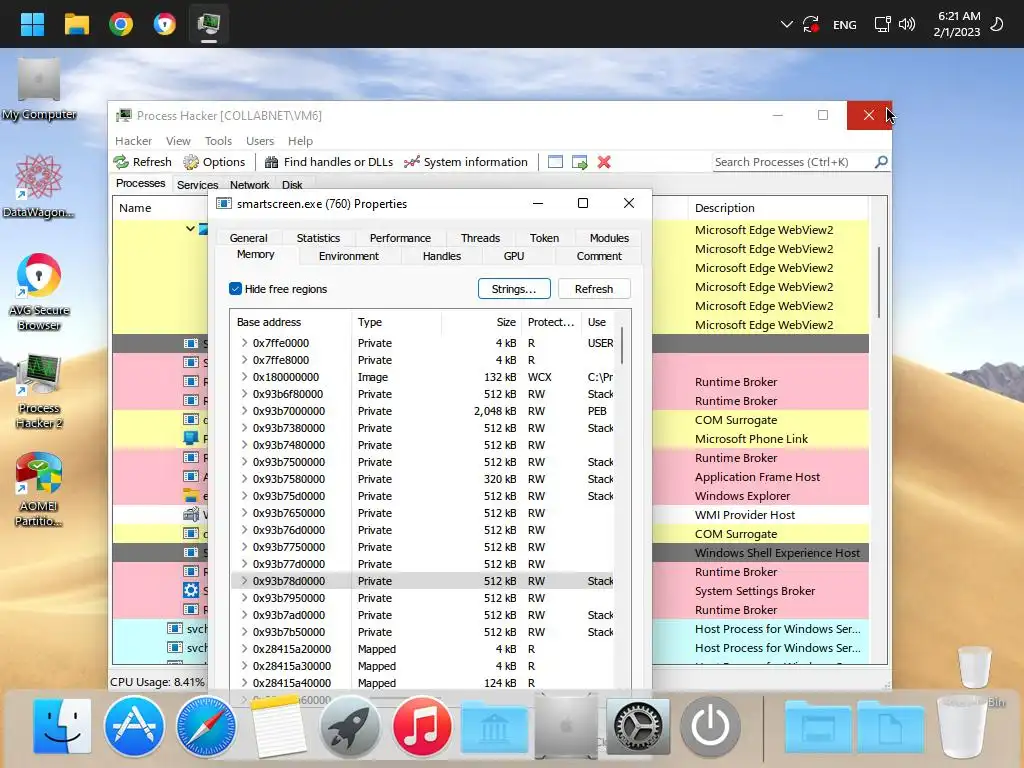Click find window and thread icon
The width and height of the screenshot is (1024, 768).
579,162
